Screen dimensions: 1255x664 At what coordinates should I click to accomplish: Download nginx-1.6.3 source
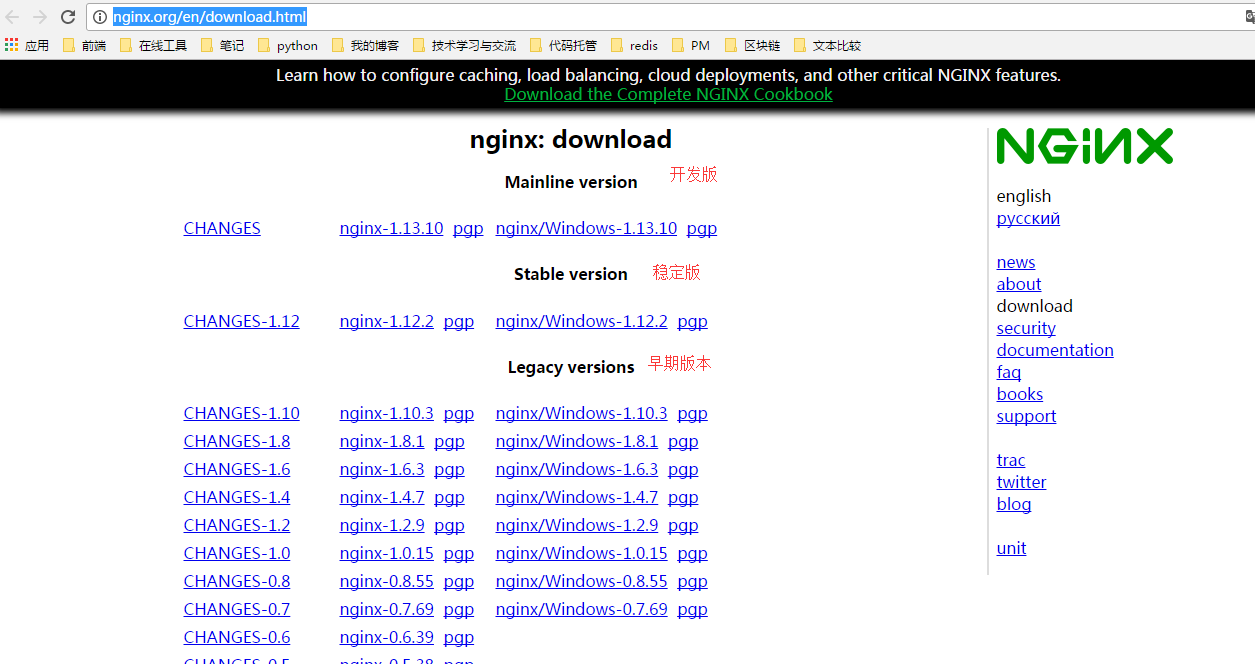tap(382, 469)
